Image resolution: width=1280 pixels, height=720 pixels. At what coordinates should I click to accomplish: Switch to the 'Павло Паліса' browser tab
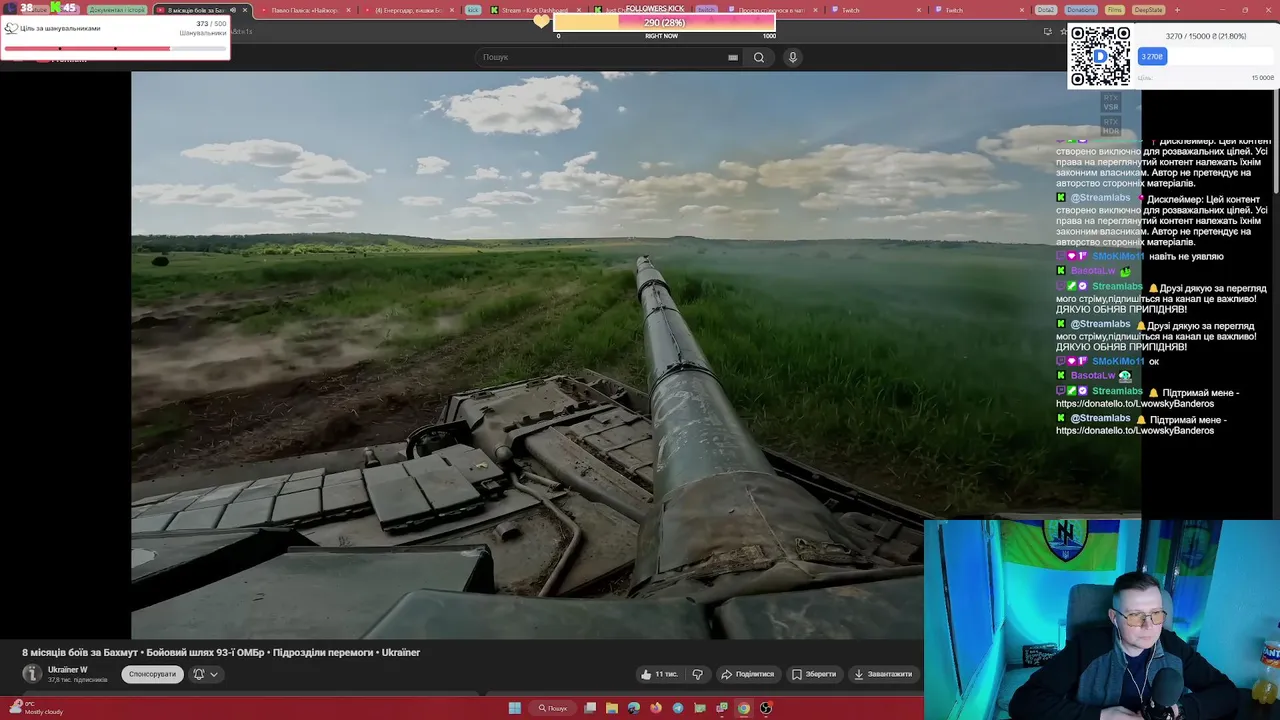[304, 10]
